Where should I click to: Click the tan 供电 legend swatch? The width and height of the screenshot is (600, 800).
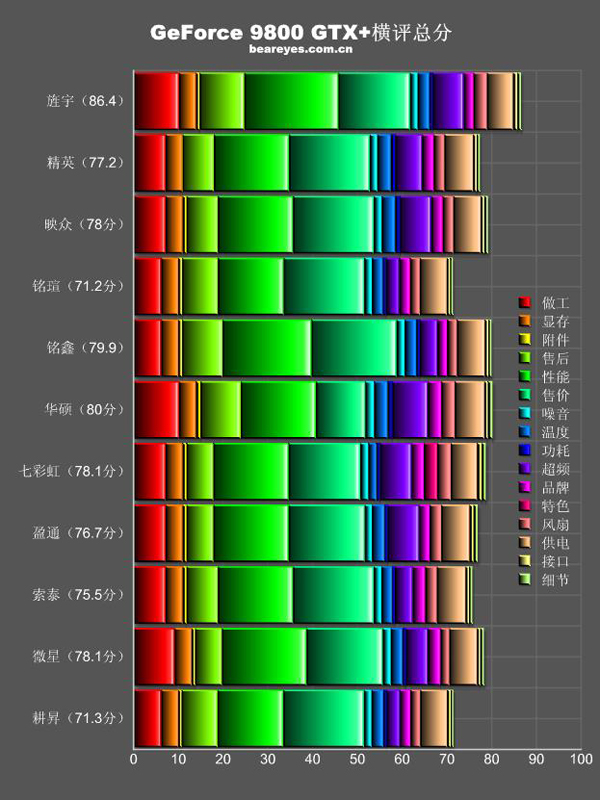pyautogui.click(x=524, y=542)
